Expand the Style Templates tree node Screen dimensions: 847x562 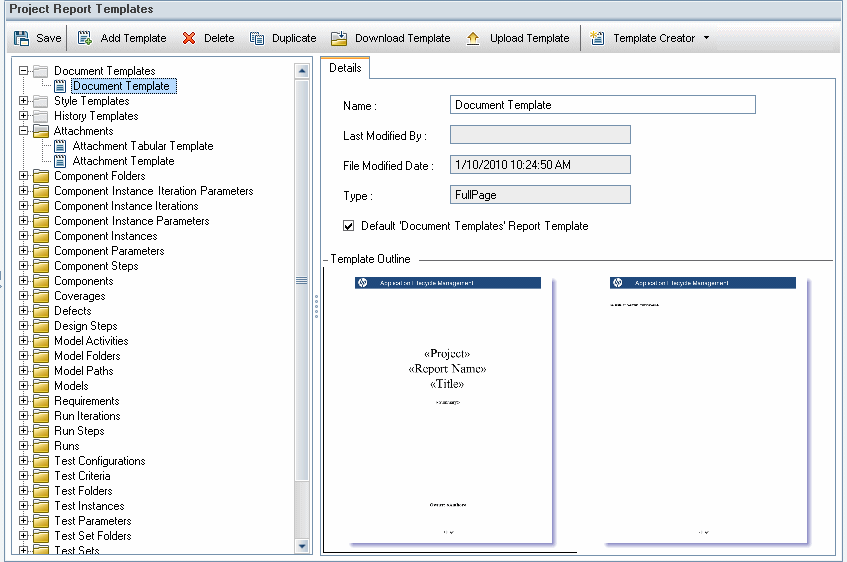24,101
